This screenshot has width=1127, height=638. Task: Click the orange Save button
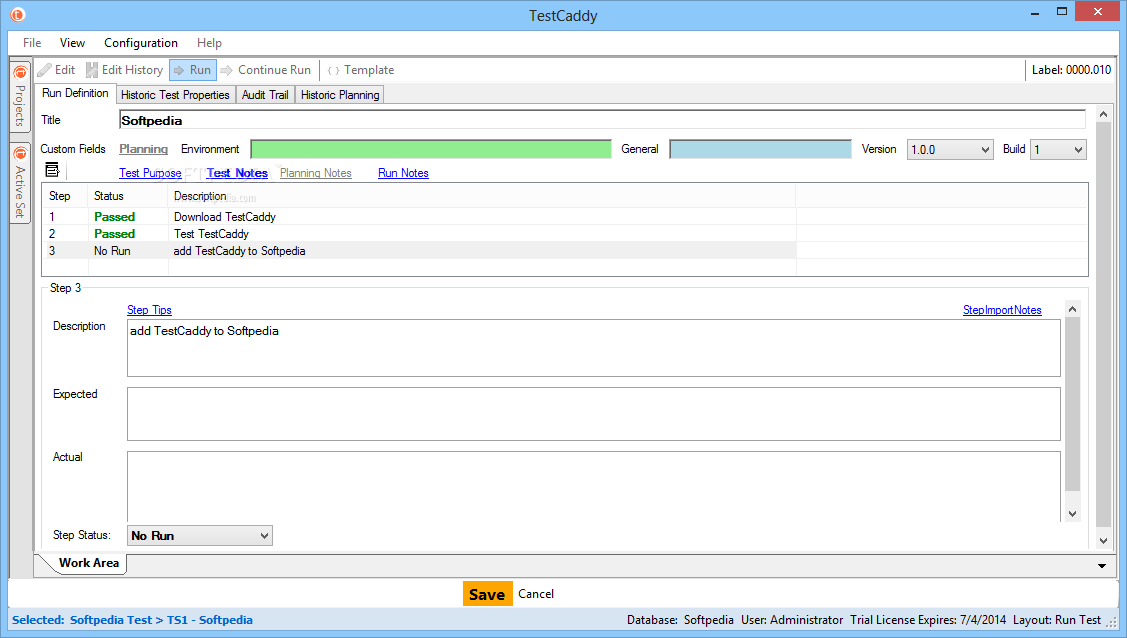[x=487, y=594]
